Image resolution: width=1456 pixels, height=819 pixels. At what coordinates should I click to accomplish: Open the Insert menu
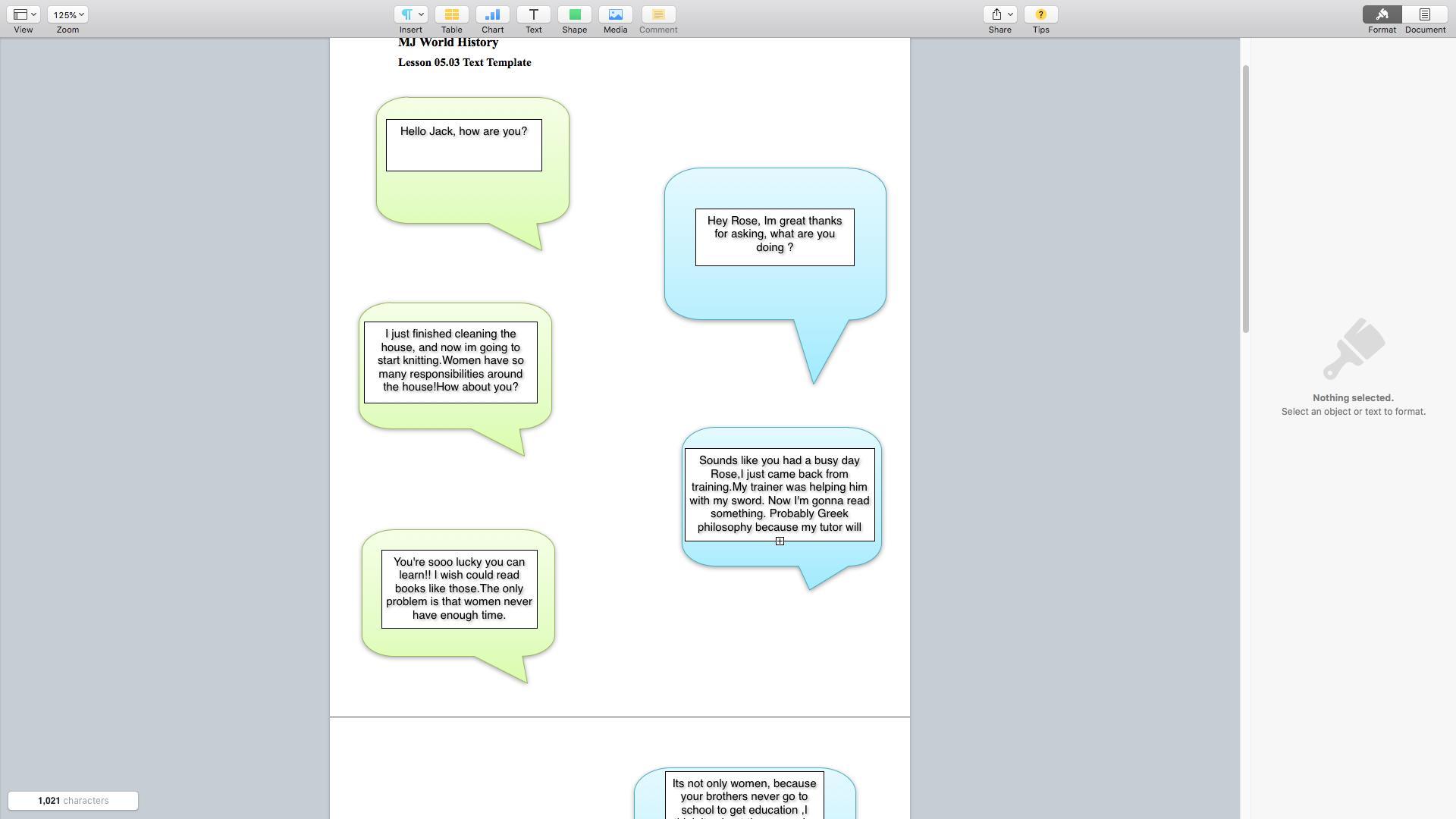[410, 14]
